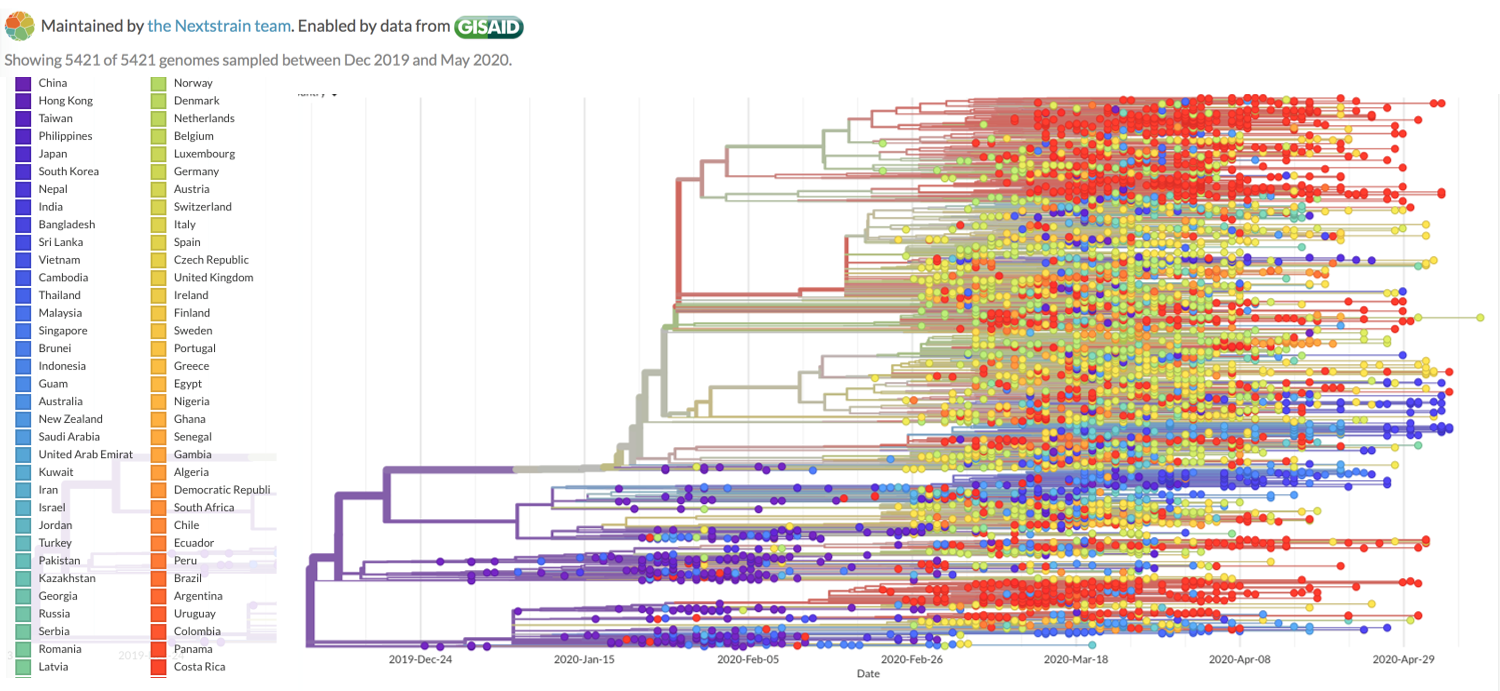Click the Date axis title
This screenshot has width=1500, height=691.
(x=868, y=674)
